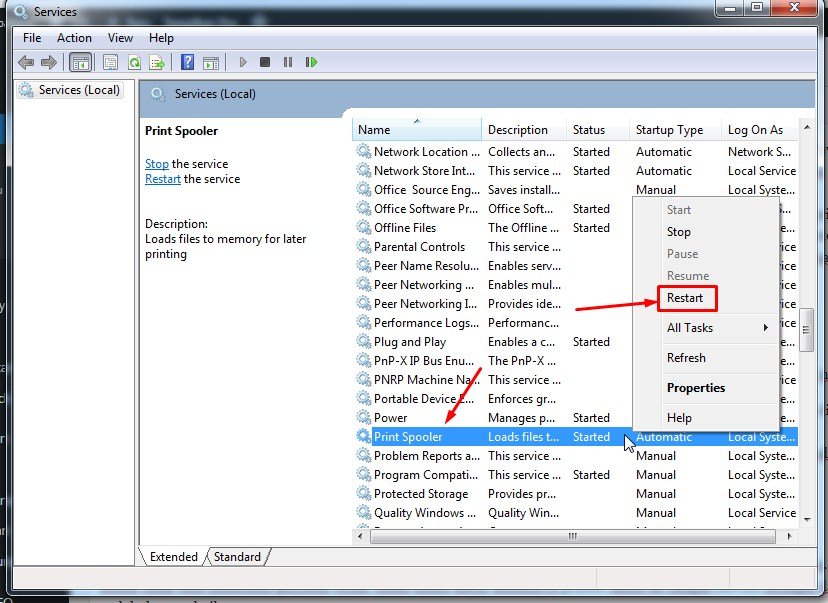Open the Help menu in menu bar
The image size is (828, 603).
(161, 38)
